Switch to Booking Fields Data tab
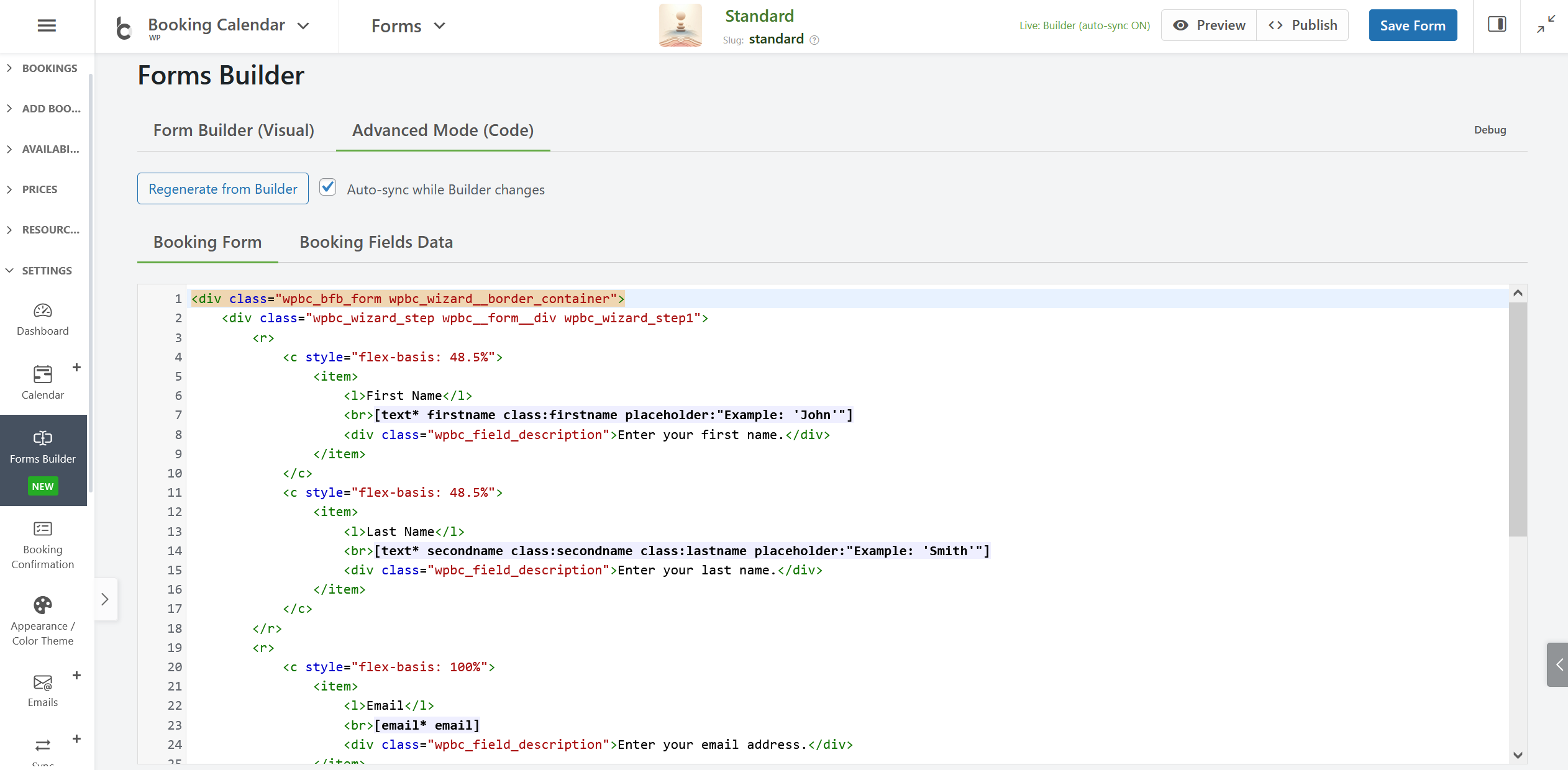 click(x=376, y=242)
